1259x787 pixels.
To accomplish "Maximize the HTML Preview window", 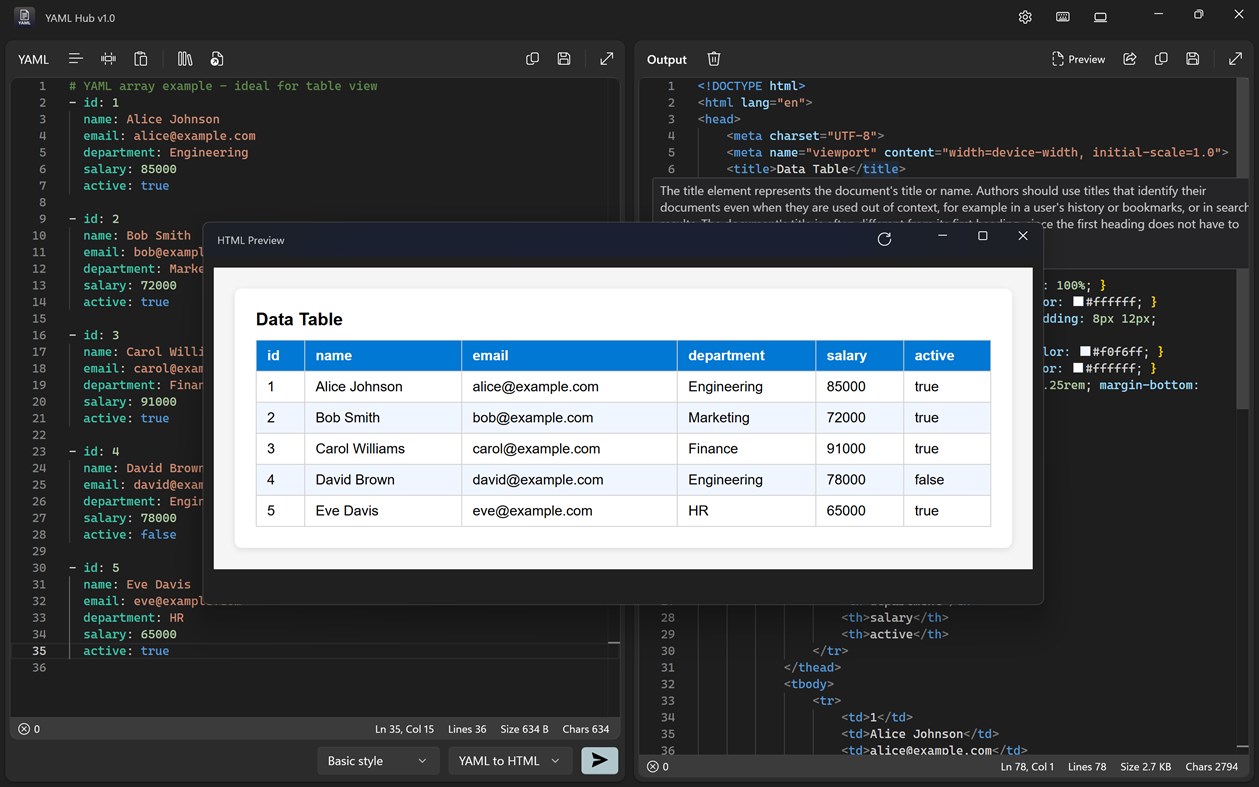I will [982, 236].
